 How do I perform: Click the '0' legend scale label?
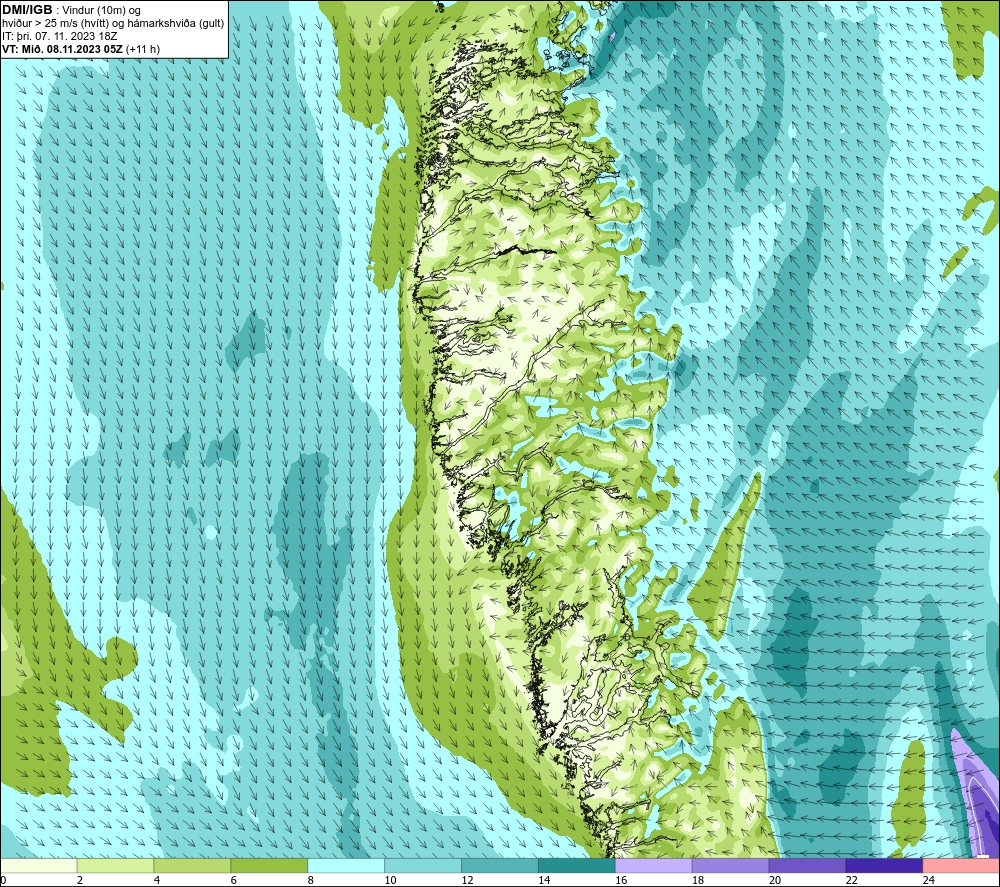coord(3,880)
